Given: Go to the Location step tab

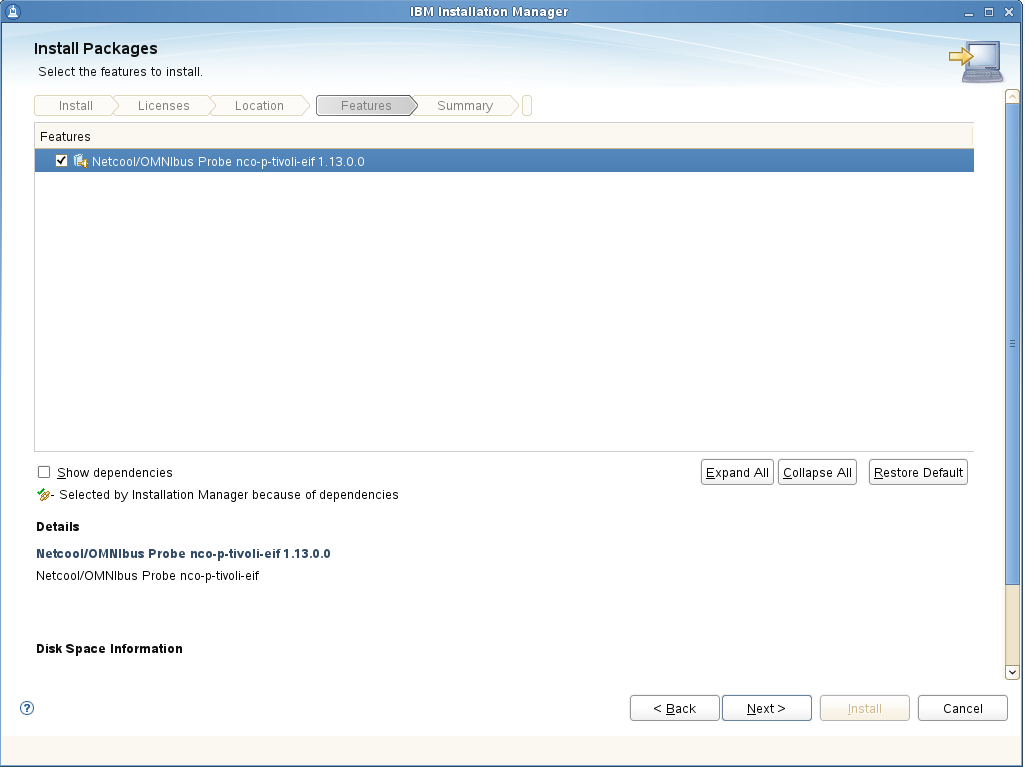Looking at the screenshot, I should coord(260,105).
